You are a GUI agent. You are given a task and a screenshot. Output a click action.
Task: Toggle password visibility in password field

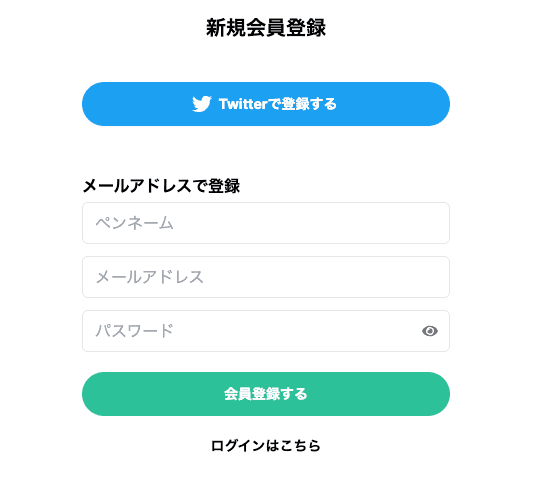(430, 331)
